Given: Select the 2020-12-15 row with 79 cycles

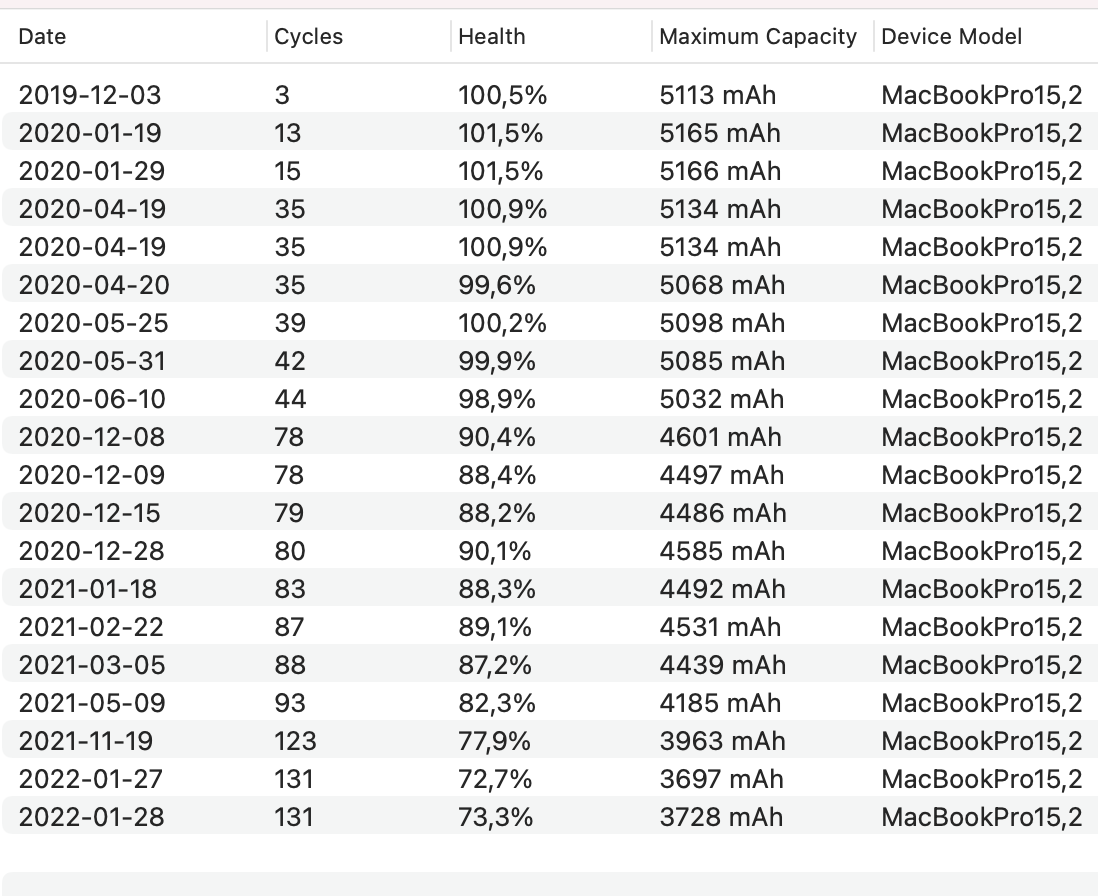Looking at the screenshot, I should [x=550, y=513].
